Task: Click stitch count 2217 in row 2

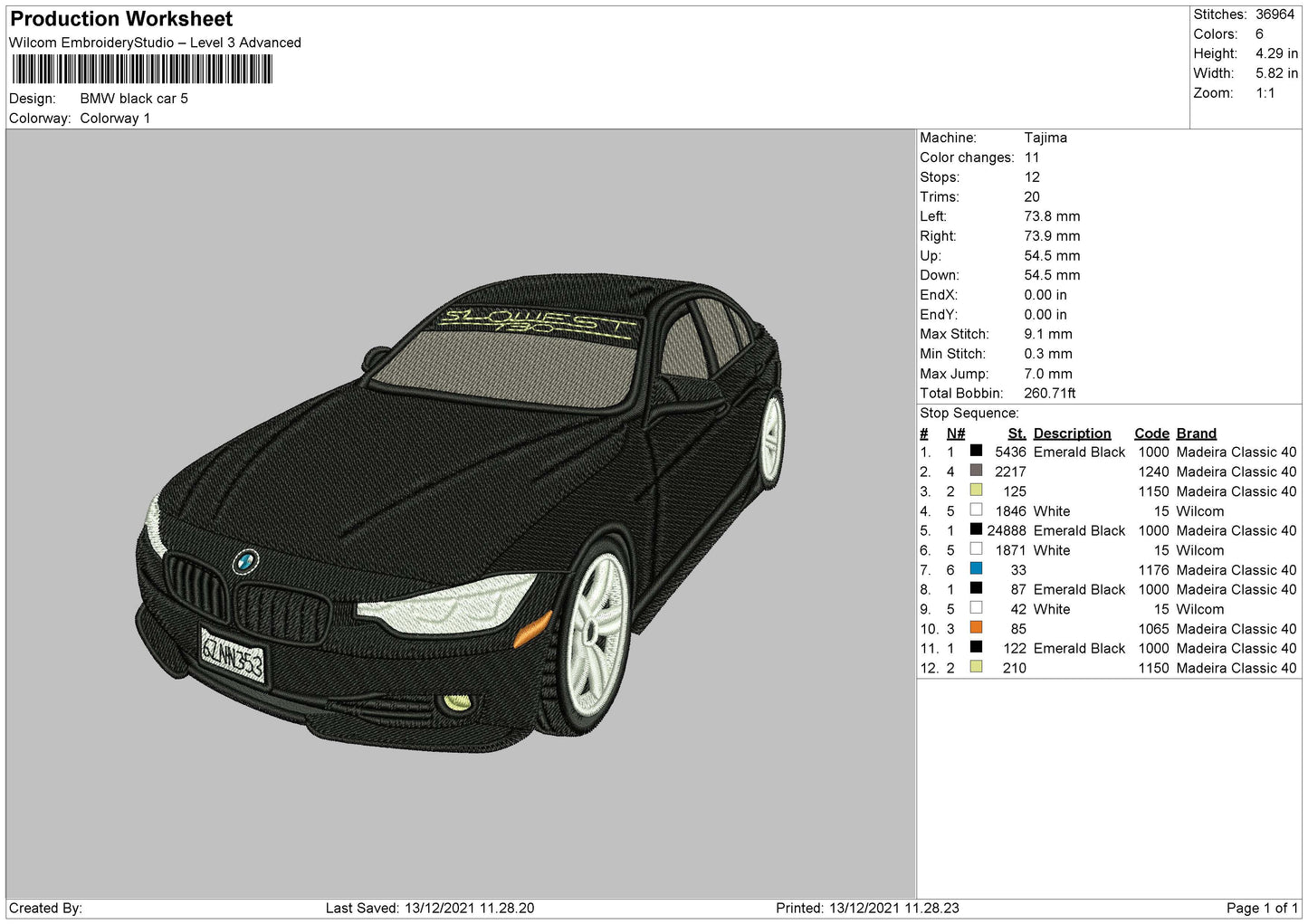Action: [x=1010, y=472]
